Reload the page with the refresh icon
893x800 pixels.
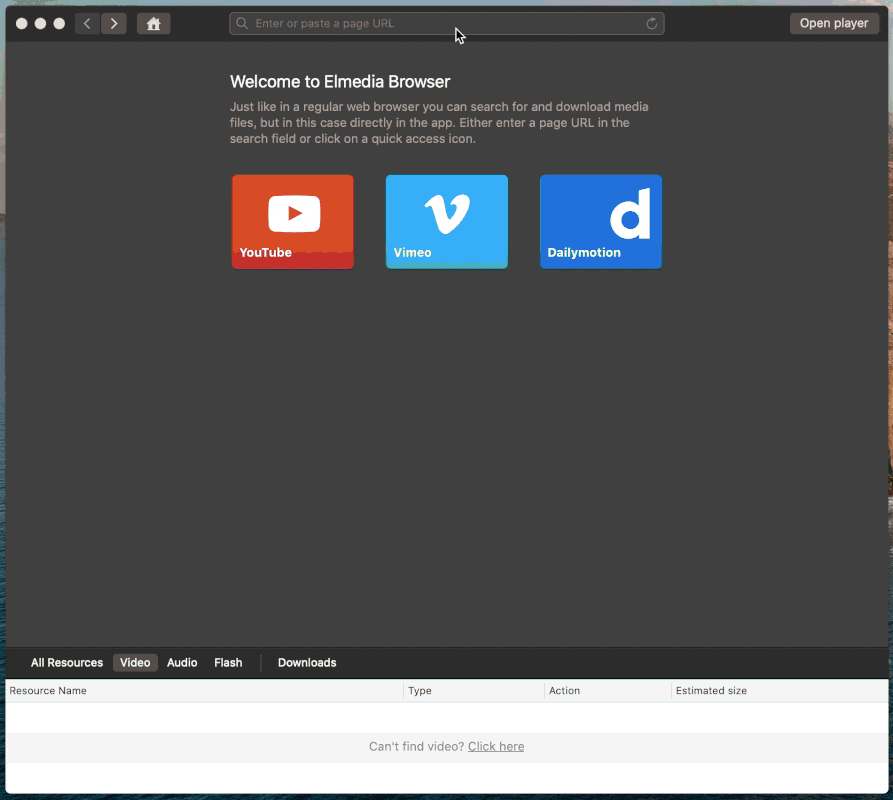652,23
